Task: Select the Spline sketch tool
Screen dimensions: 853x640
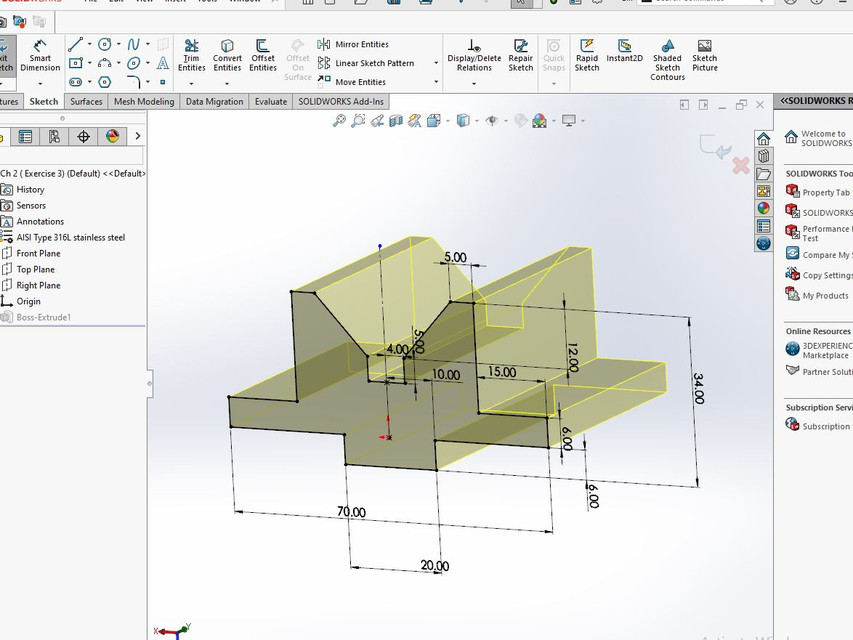Action: [x=133, y=45]
